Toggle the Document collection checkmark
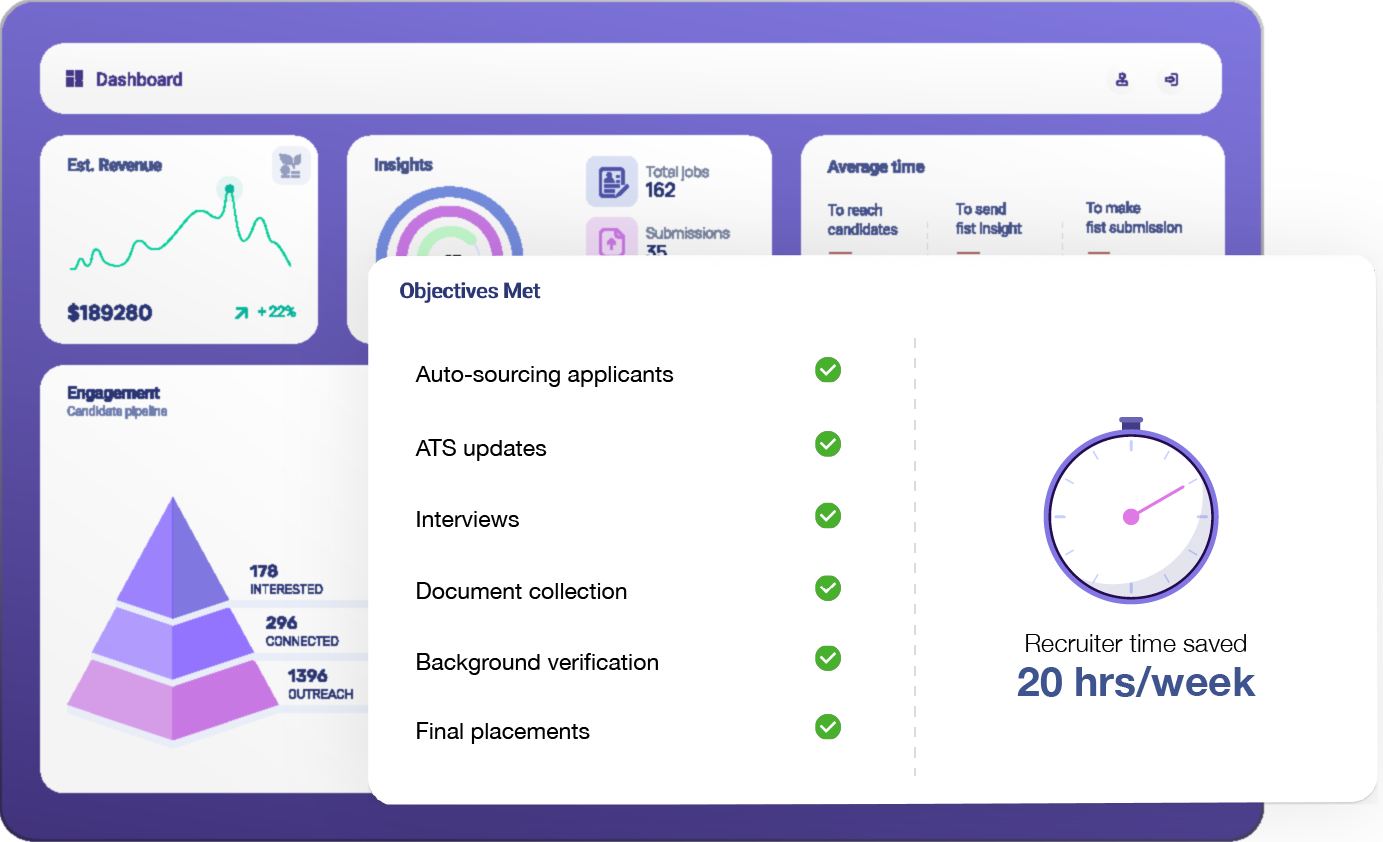Image resolution: width=1383 pixels, height=842 pixels. (x=827, y=589)
